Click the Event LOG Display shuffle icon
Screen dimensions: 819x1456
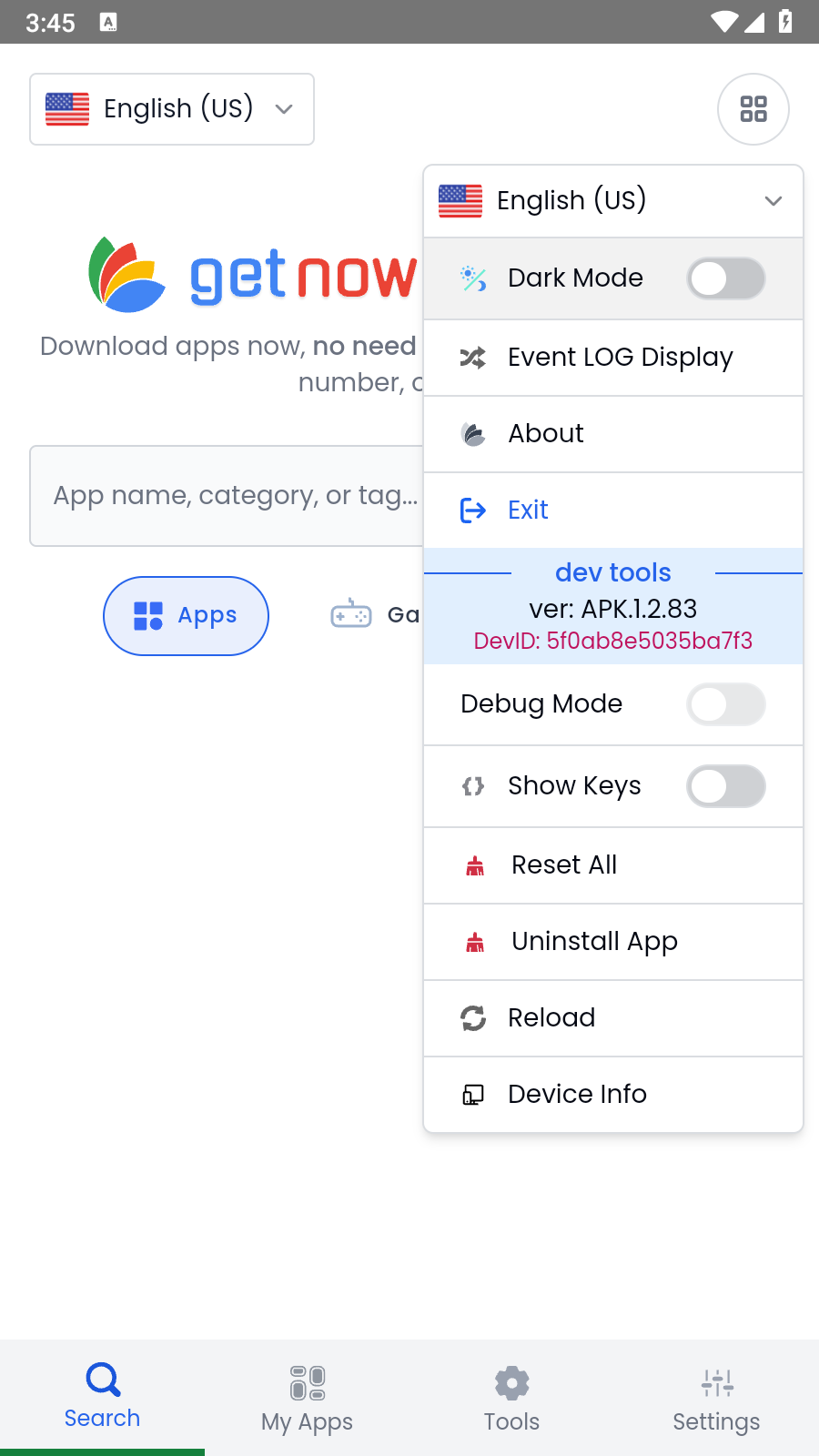point(473,358)
